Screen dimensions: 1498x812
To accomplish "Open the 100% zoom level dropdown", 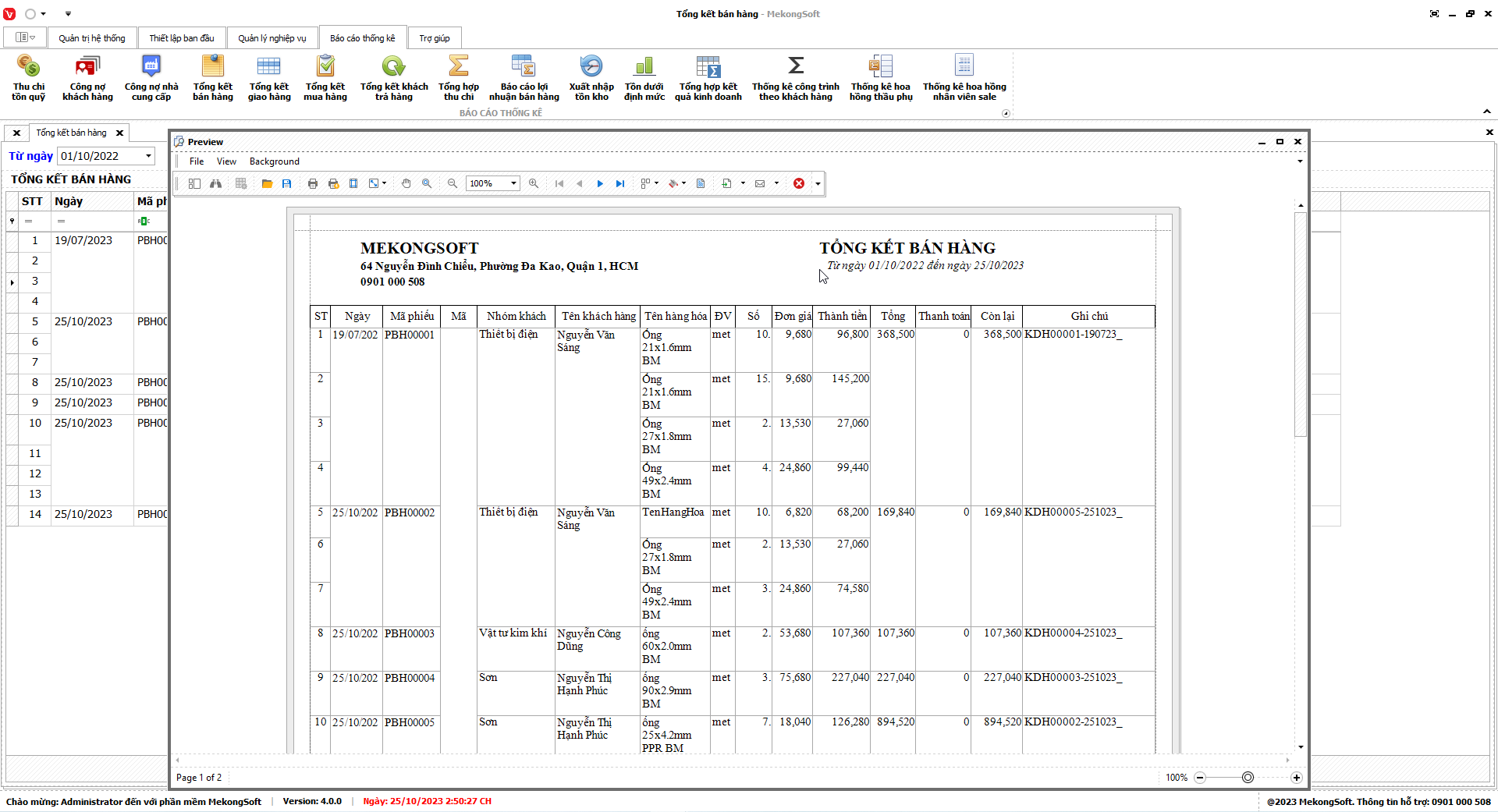I will coord(513,184).
